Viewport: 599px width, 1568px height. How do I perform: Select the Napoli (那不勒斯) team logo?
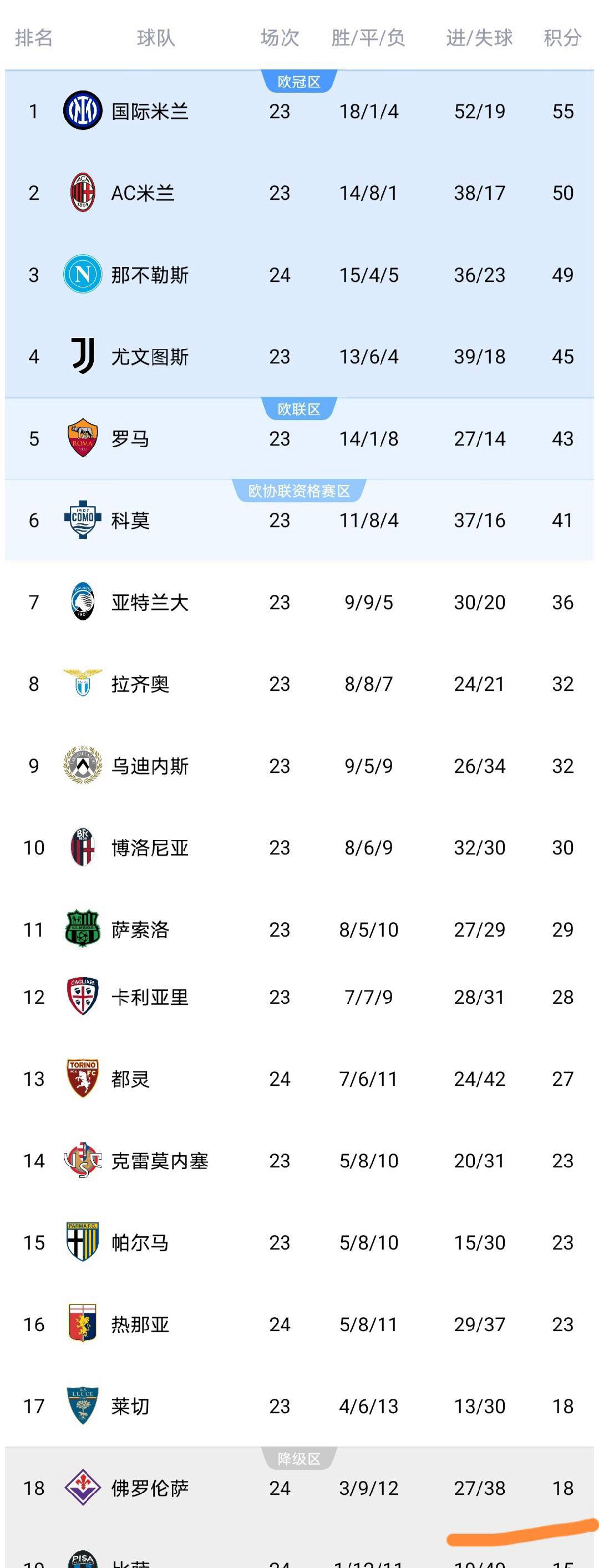pos(84,275)
